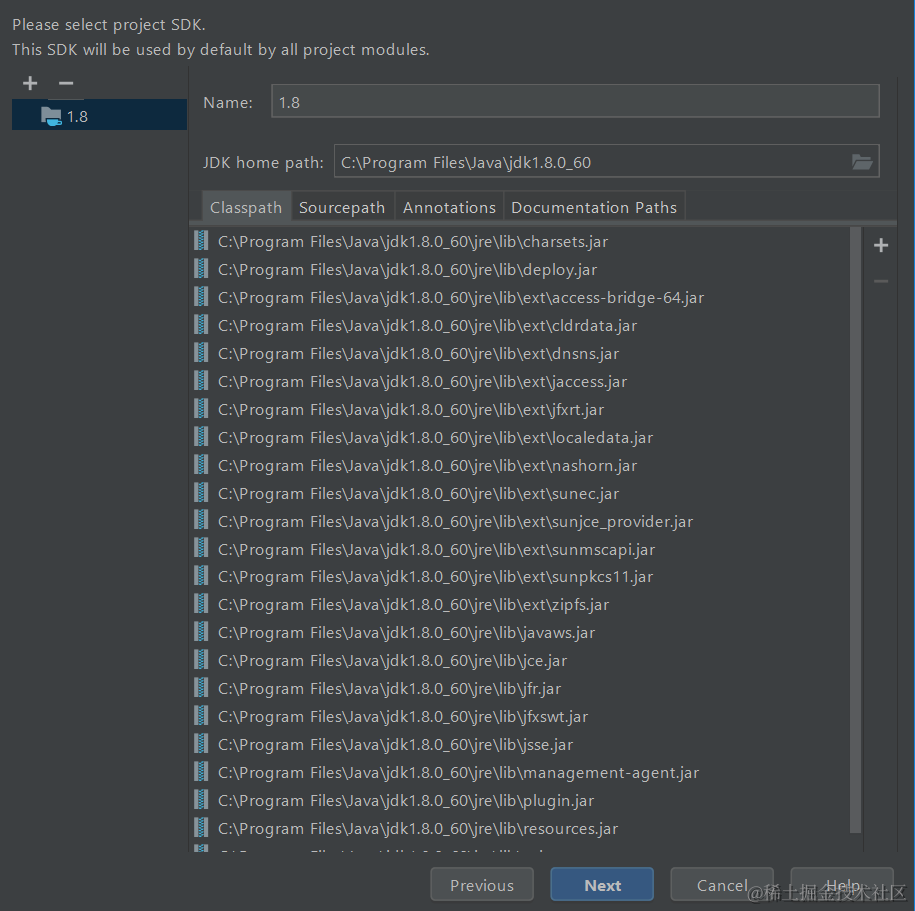Click the archive icon beside localedata.jar
This screenshot has width=915, height=911.
pyautogui.click(x=201, y=437)
